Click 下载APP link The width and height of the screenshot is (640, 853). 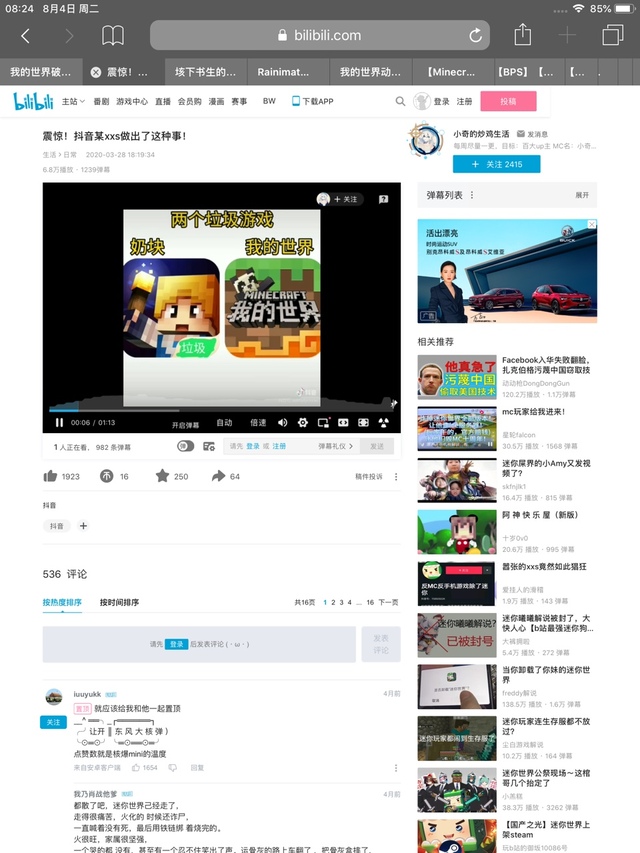[313, 101]
